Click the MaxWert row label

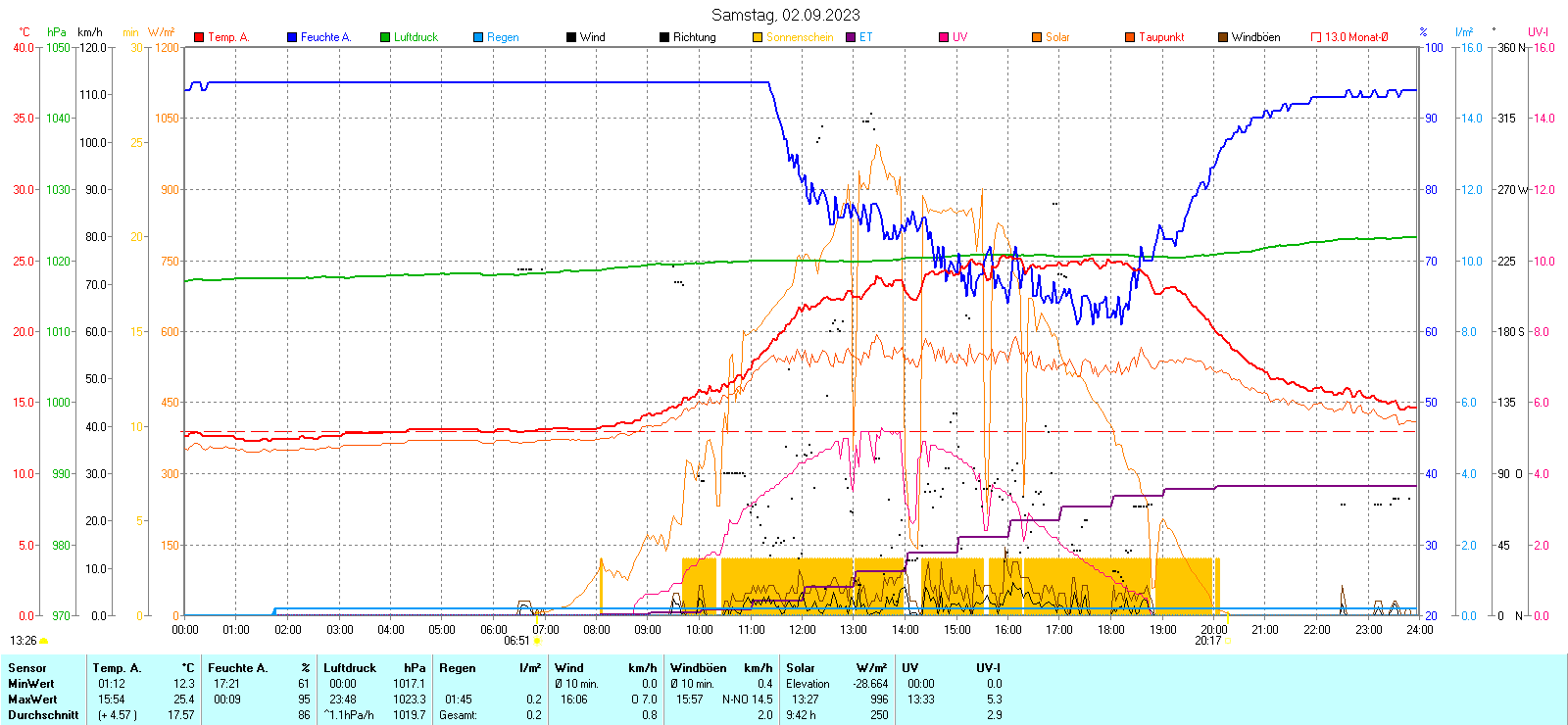pyautogui.click(x=32, y=700)
